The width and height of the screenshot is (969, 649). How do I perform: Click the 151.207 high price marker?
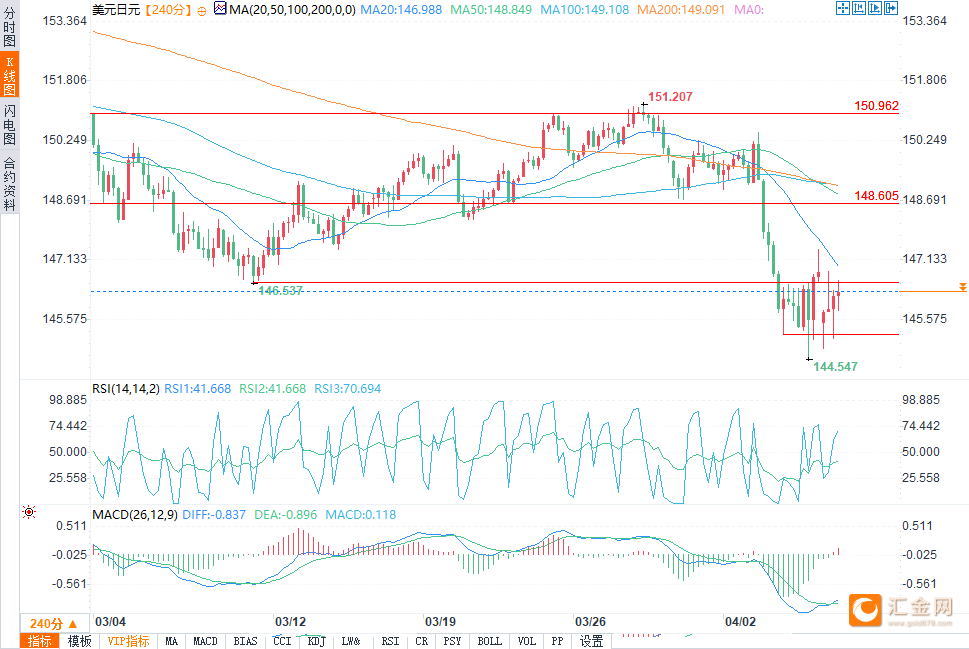(x=670, y=96)
